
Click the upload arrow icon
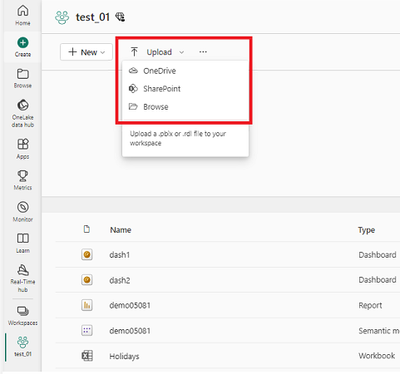[x=134, y=52]
